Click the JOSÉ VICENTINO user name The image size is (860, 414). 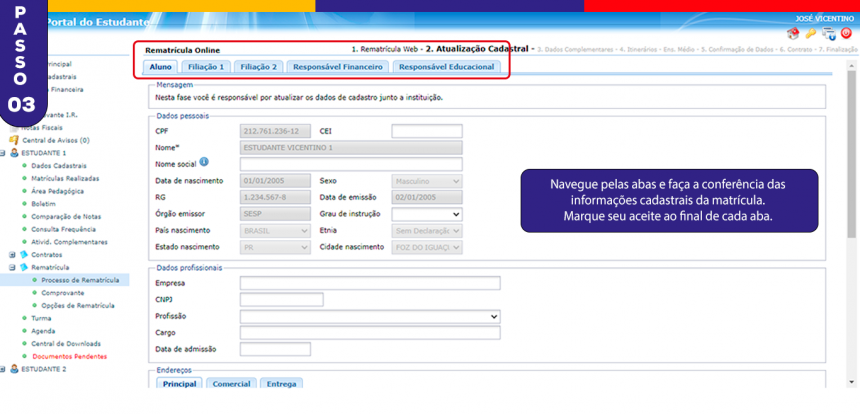[824, 19]
